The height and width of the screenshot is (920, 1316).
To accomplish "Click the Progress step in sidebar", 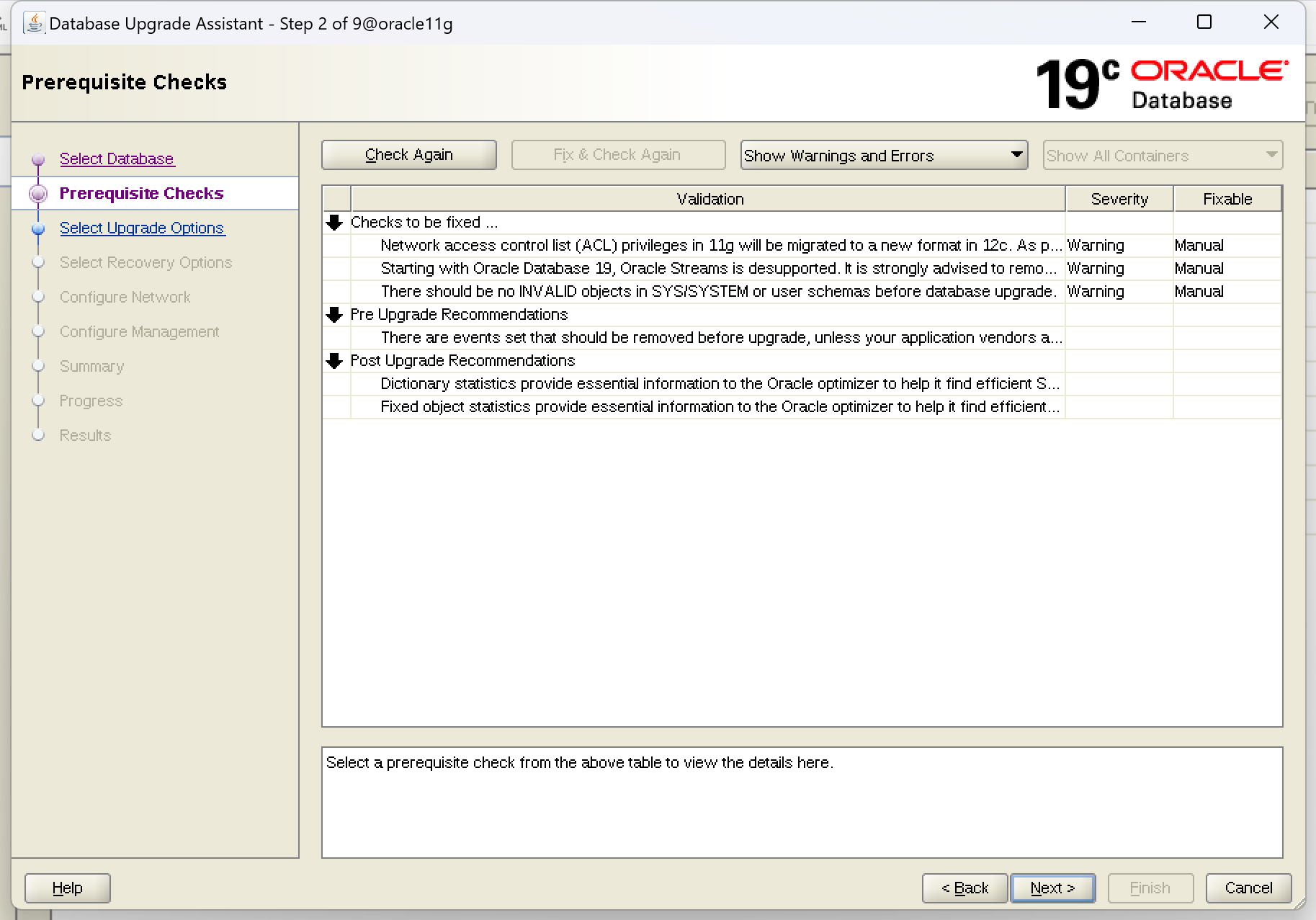I will coord(91,401).
